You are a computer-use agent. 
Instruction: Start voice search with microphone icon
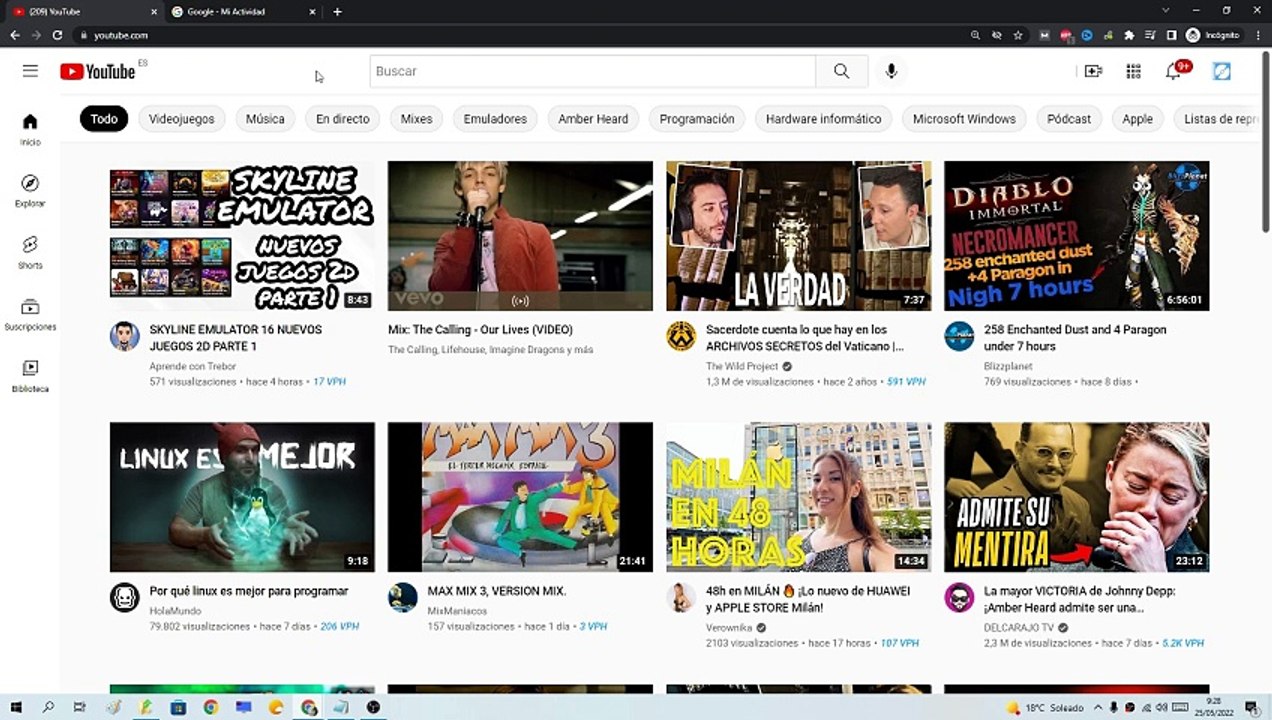[891, 71]
